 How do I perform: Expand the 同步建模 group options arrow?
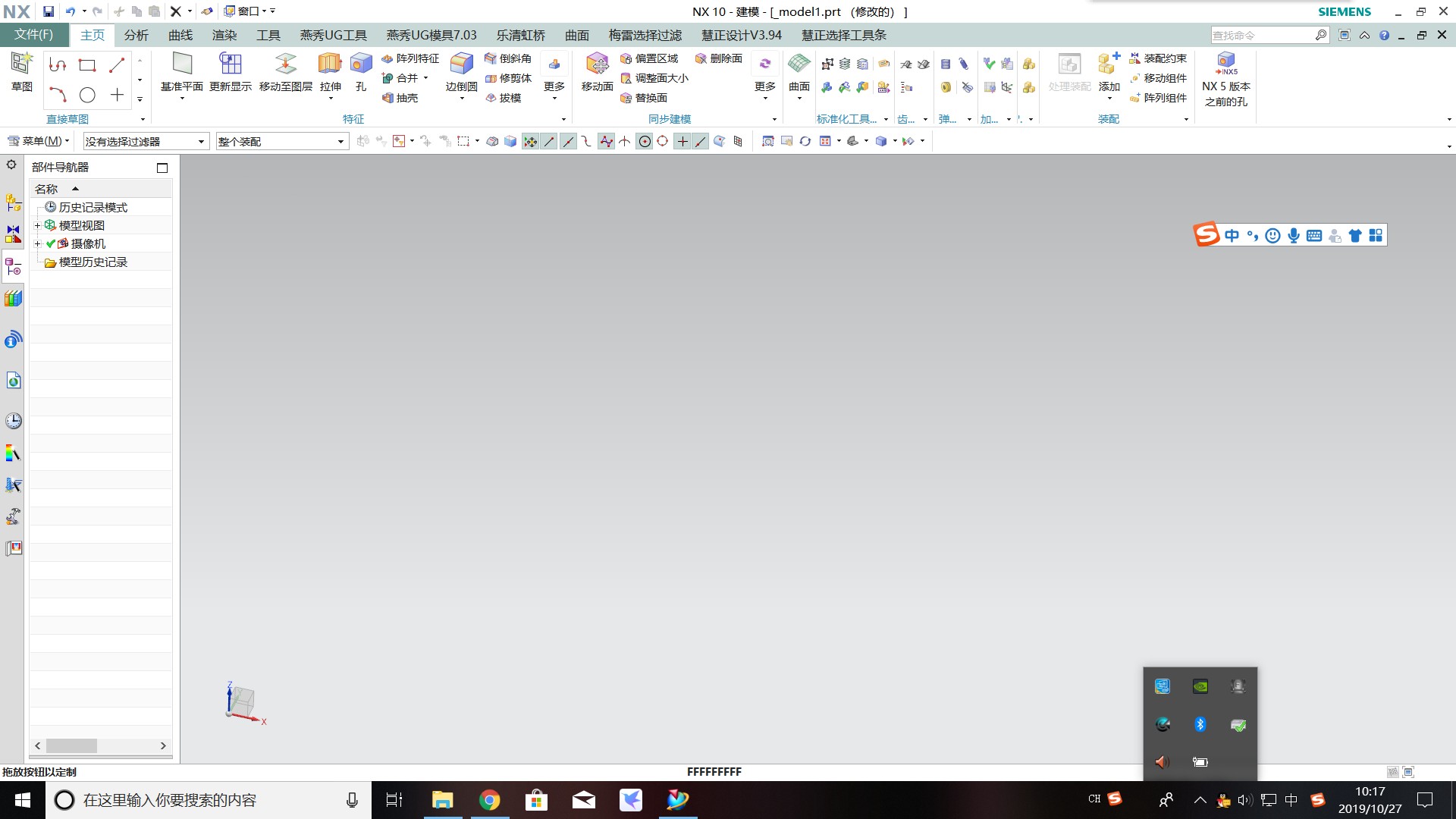(x=774, y=119)
